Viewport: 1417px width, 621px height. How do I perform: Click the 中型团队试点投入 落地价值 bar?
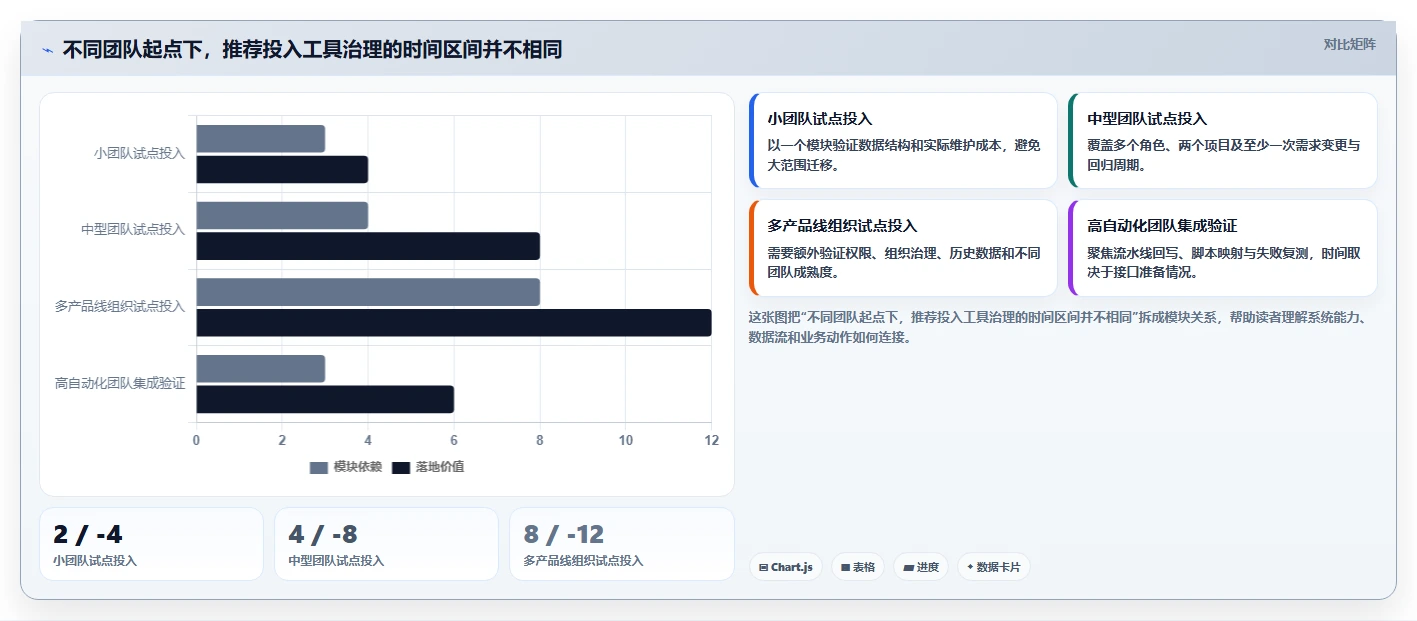[x=368, y=246]
